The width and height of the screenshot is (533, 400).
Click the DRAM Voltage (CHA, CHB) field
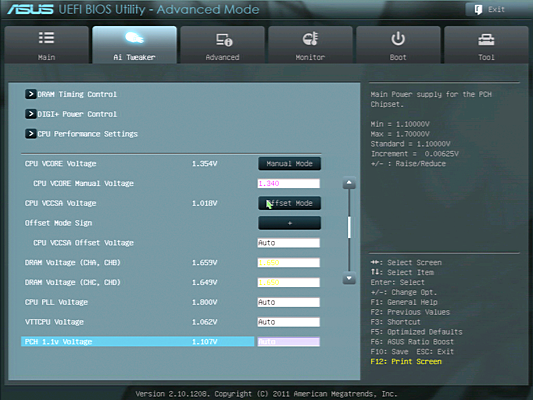(289, 262)
